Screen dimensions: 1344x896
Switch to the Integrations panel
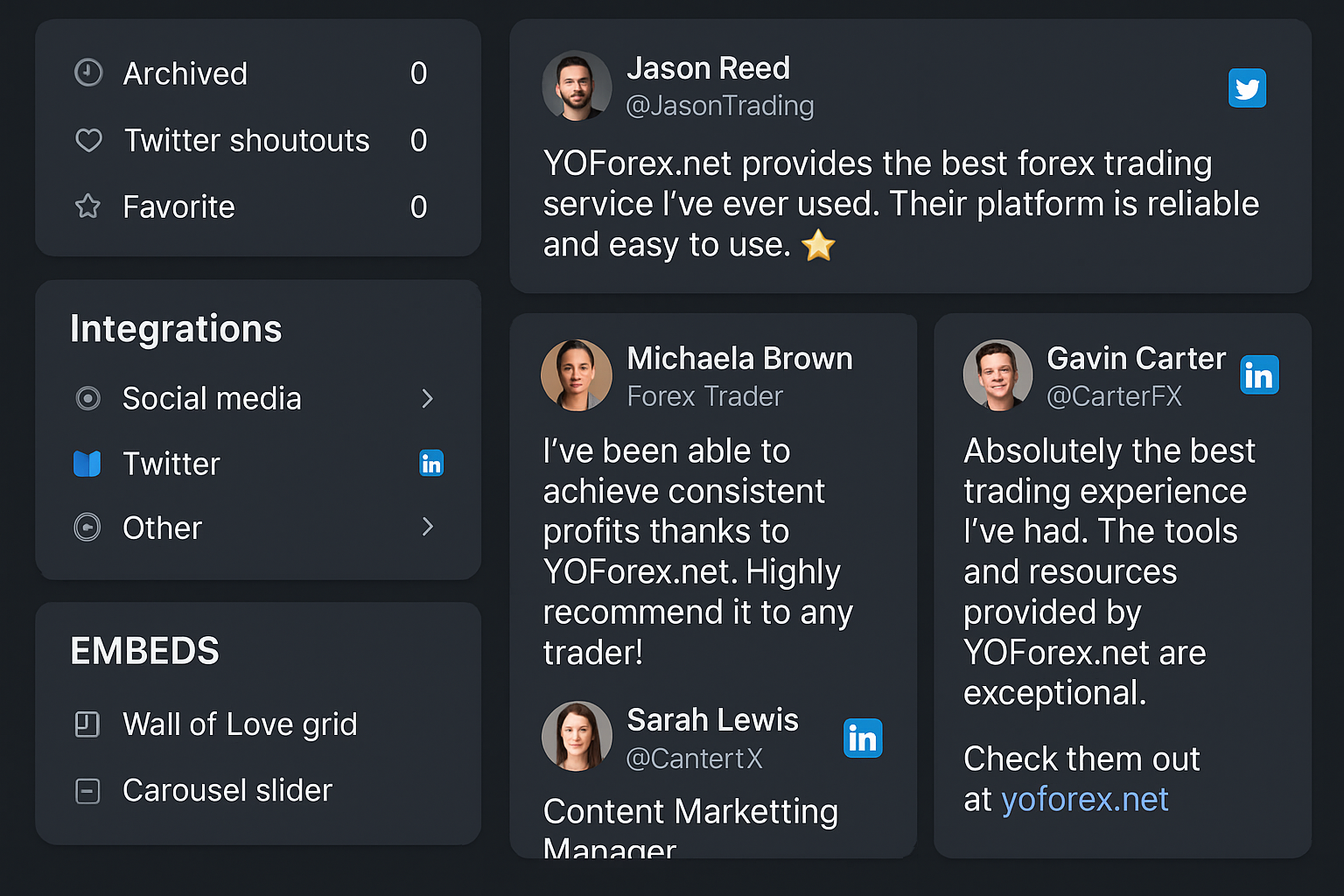coord(176,328)
